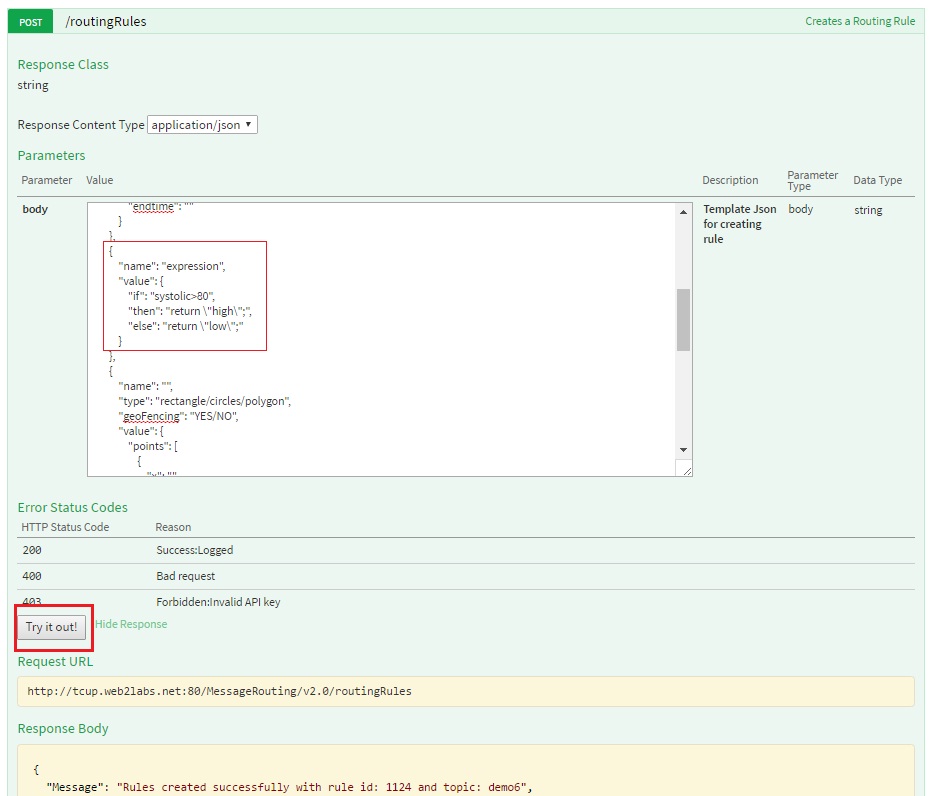This screenshot has width=932, height=796.
Task: Click the Parameter Type column header
Action: [x=813, y=180]
